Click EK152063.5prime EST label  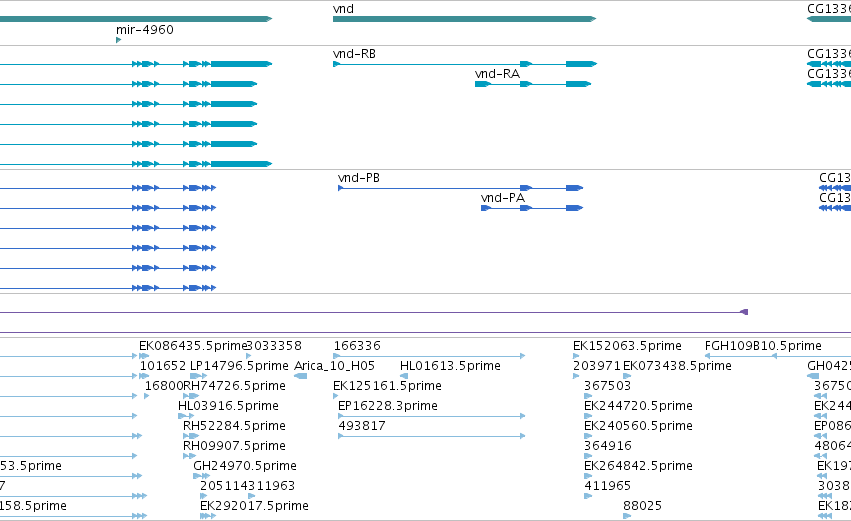pos(627,346)
